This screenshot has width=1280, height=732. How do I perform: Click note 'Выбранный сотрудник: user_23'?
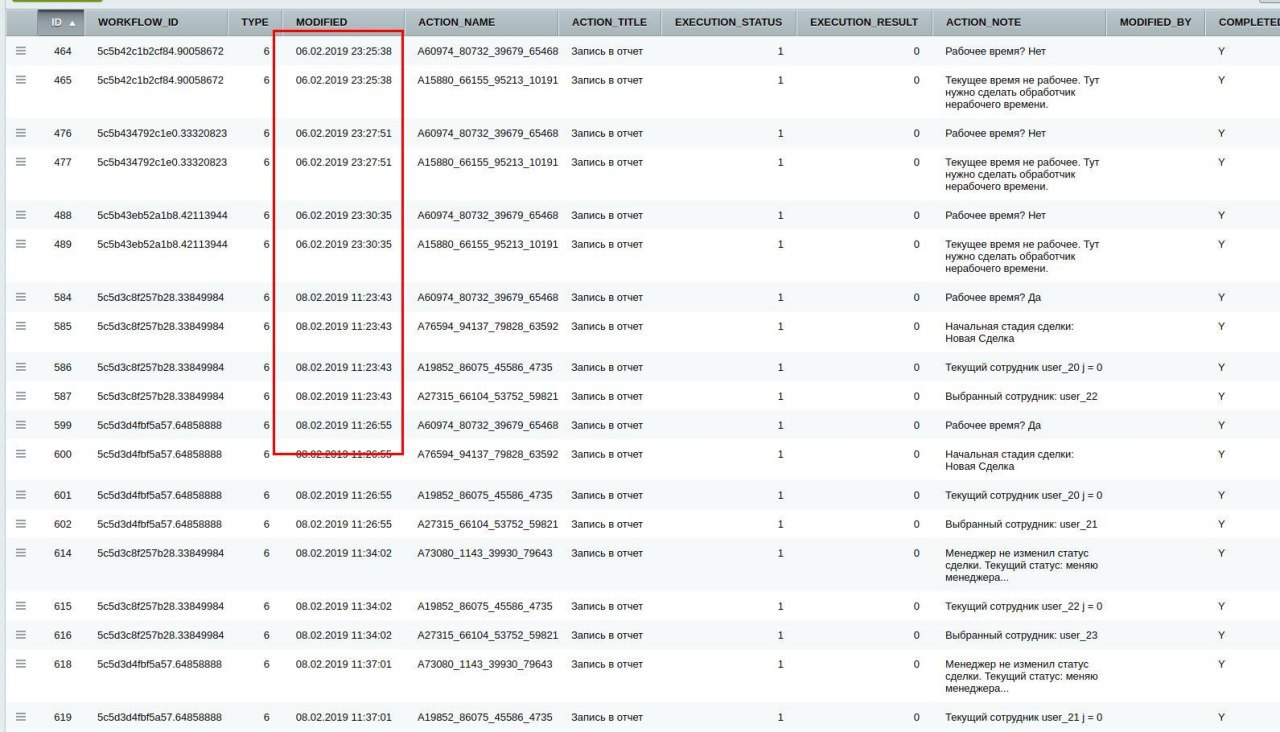coord(1021,635)
